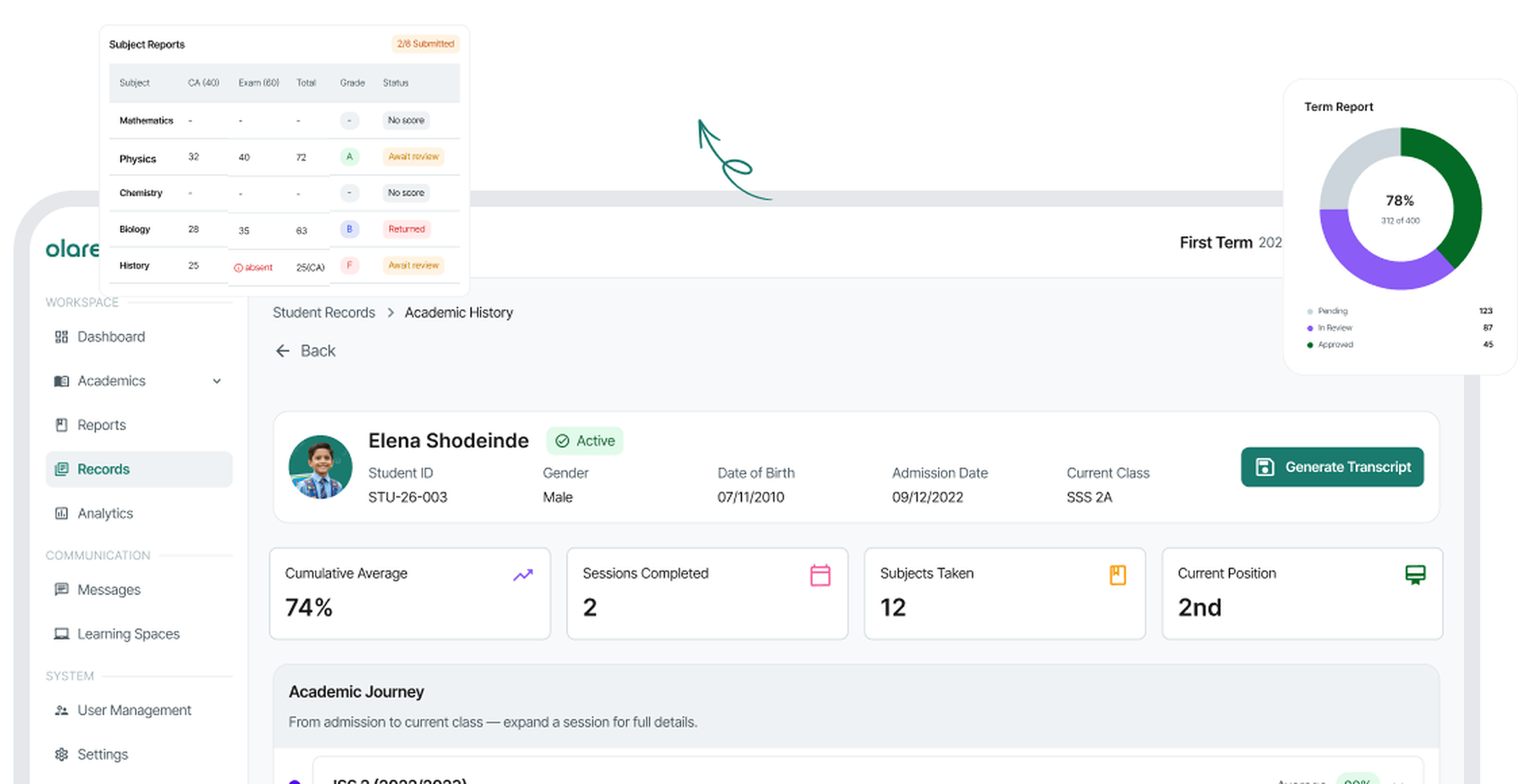Click the Student Records breadcrumb
Screen dimensions: 1518x784
click(324, 313)
